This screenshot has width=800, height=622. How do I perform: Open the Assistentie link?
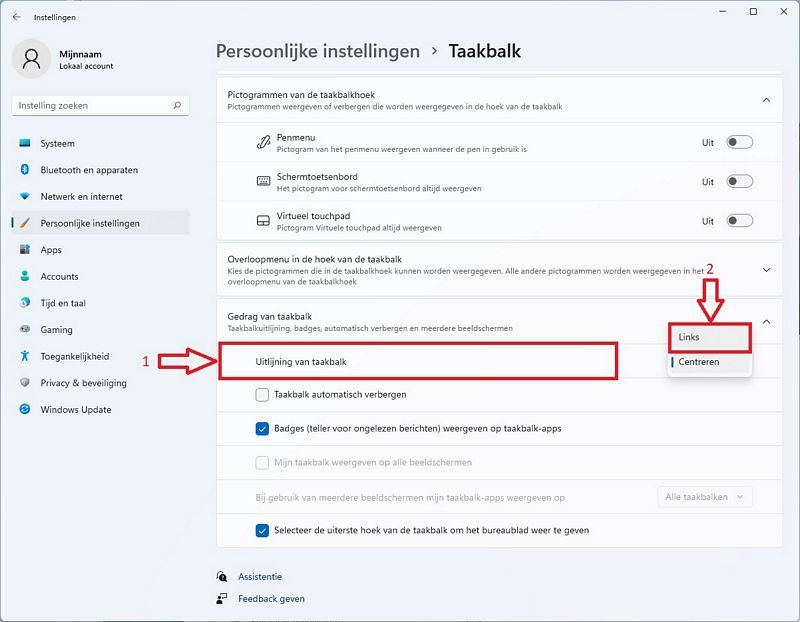click(260, 577)
